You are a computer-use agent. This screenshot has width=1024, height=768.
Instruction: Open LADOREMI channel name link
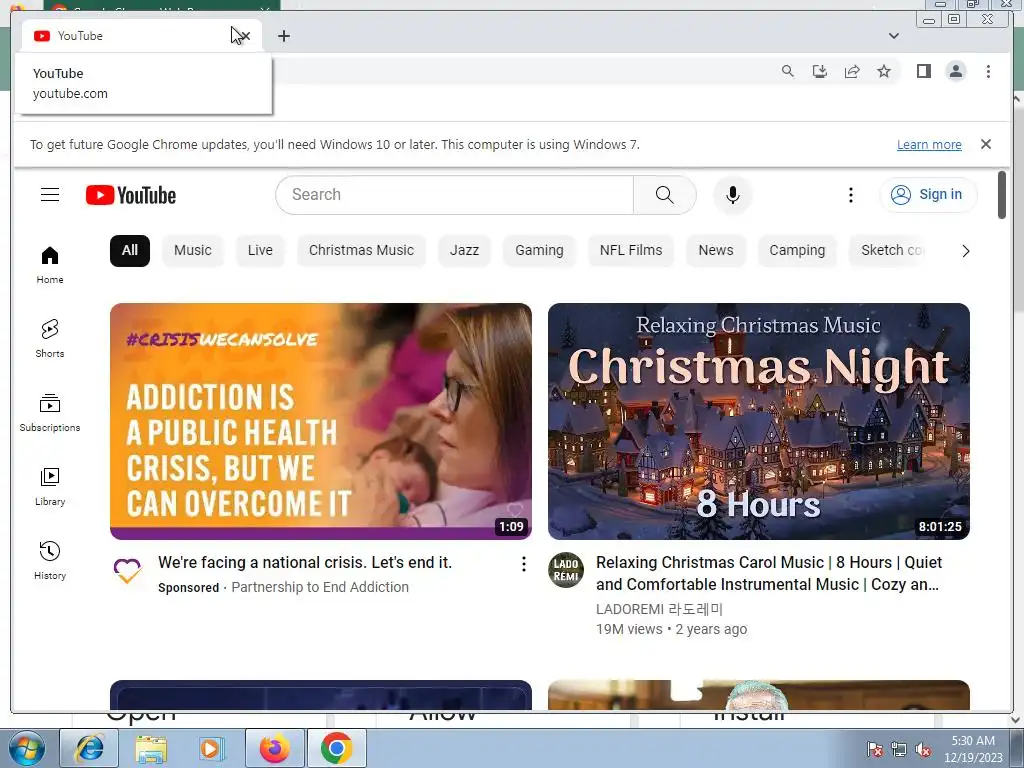[659, 609]
